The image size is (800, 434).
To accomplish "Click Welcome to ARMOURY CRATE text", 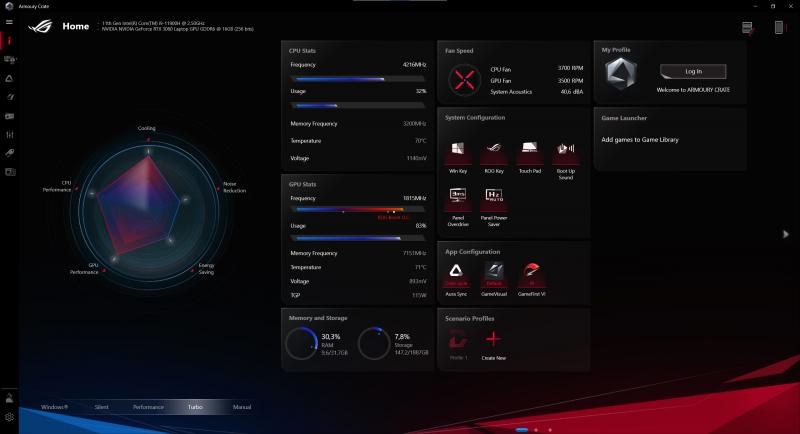I will tap(693, 90).
